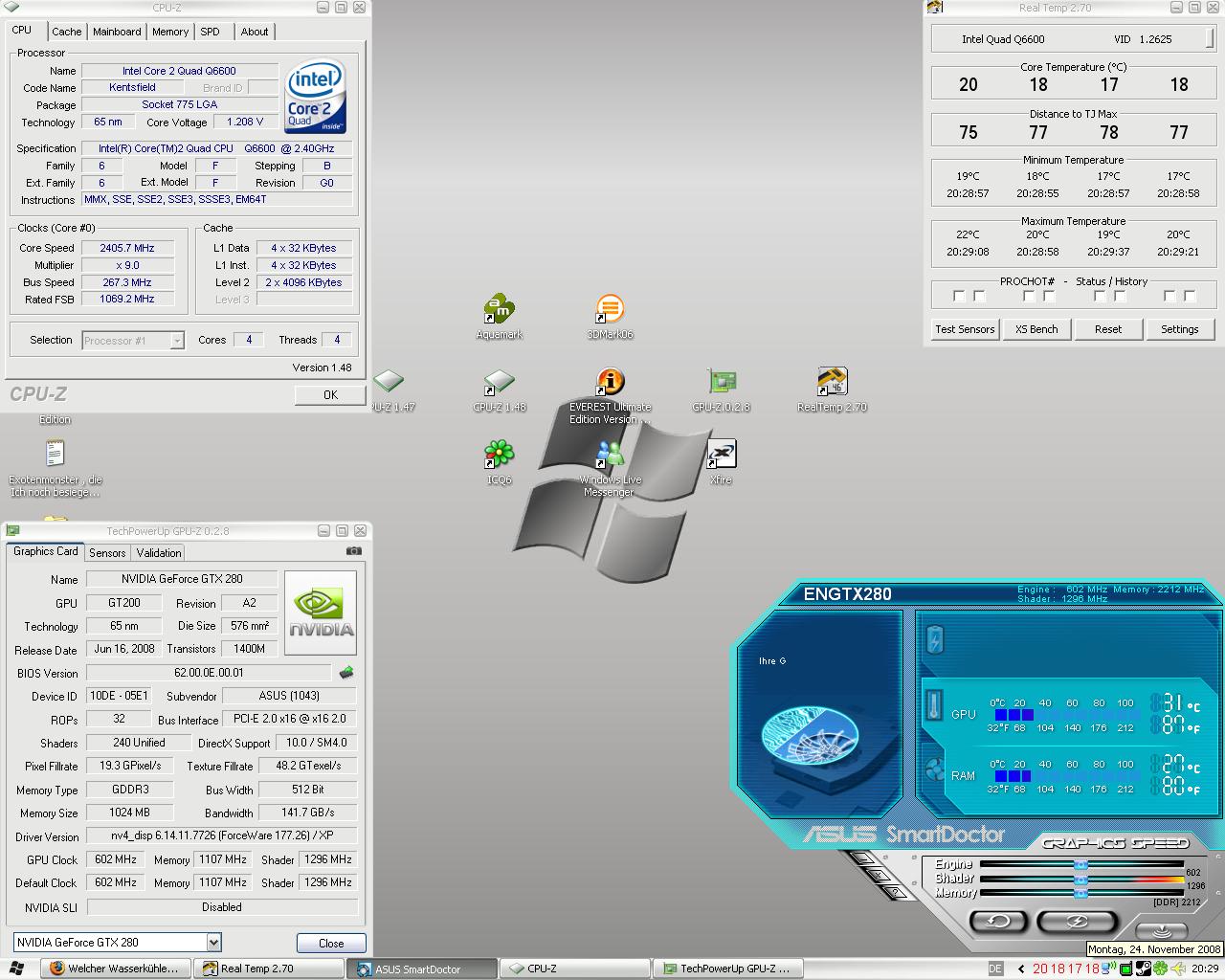Screen dimensions: 1225x980
Task: Switch to the Validation tab in GPU-Z
Action: 159,553
